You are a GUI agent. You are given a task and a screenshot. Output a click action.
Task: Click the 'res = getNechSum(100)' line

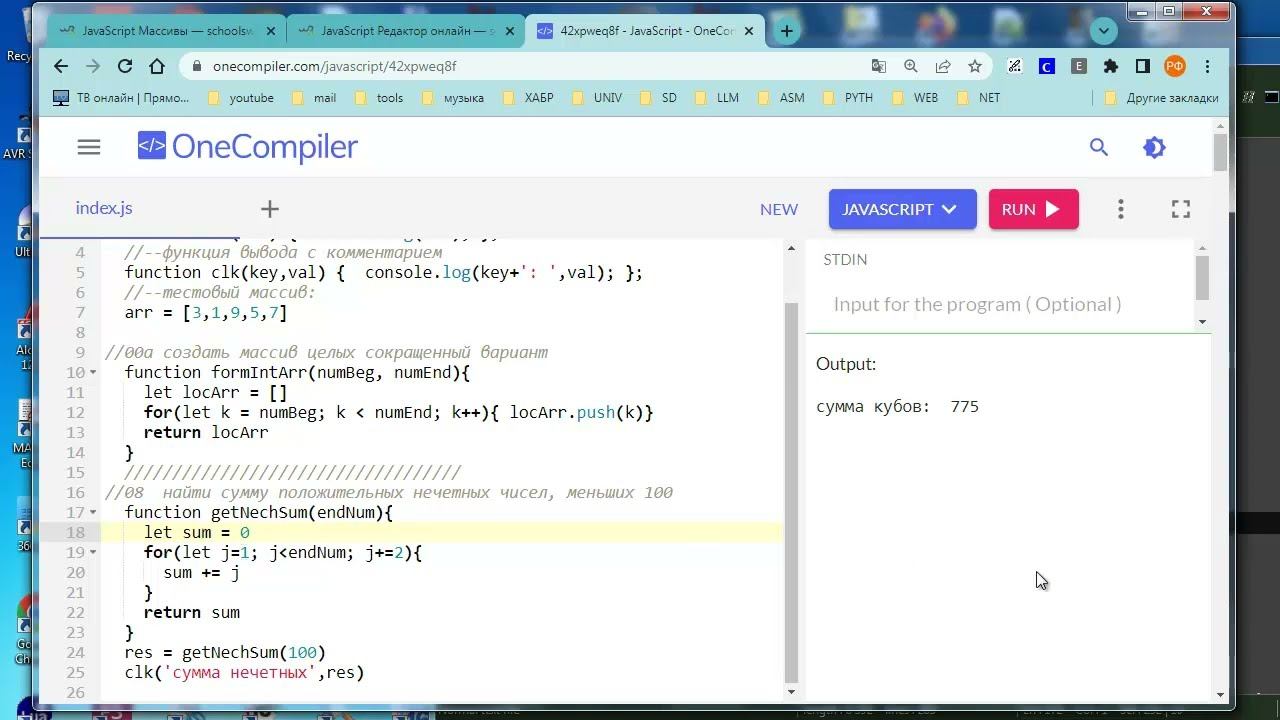coord(225,653)
